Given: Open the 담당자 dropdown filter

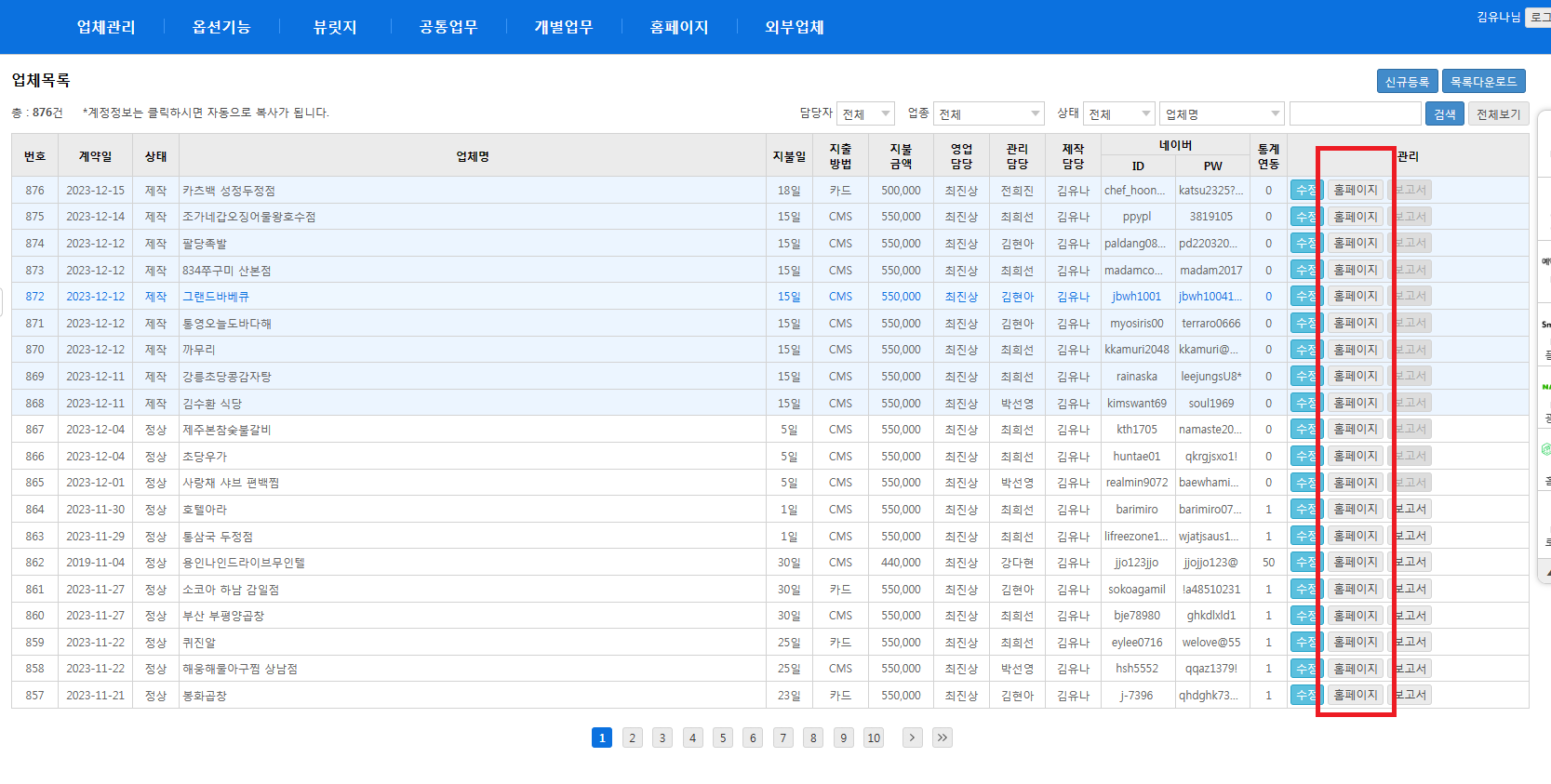Looking at the screenshot, I should pos(864,113).
